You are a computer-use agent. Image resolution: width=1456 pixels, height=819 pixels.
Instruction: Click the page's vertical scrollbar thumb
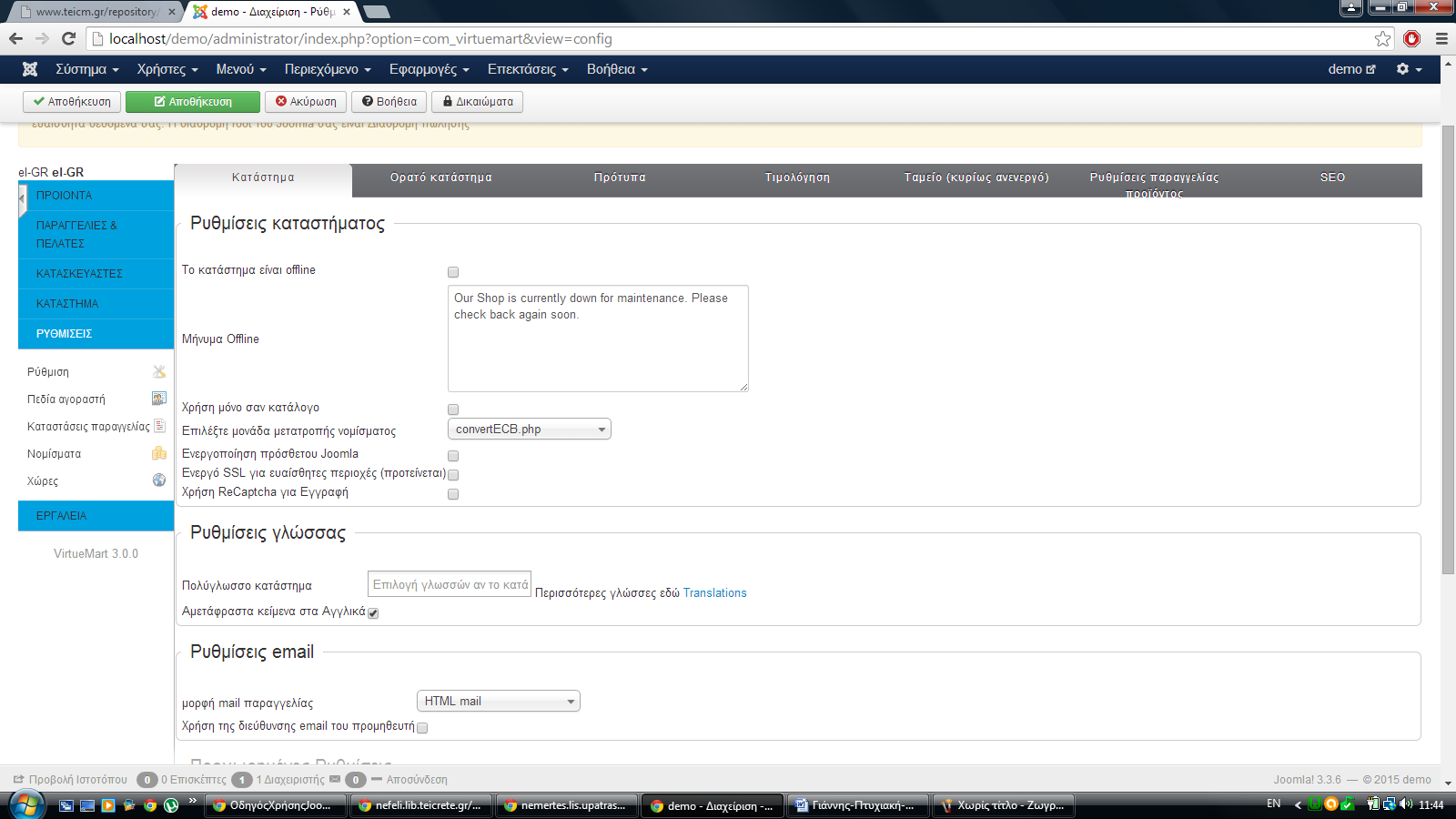point(1448,350)
